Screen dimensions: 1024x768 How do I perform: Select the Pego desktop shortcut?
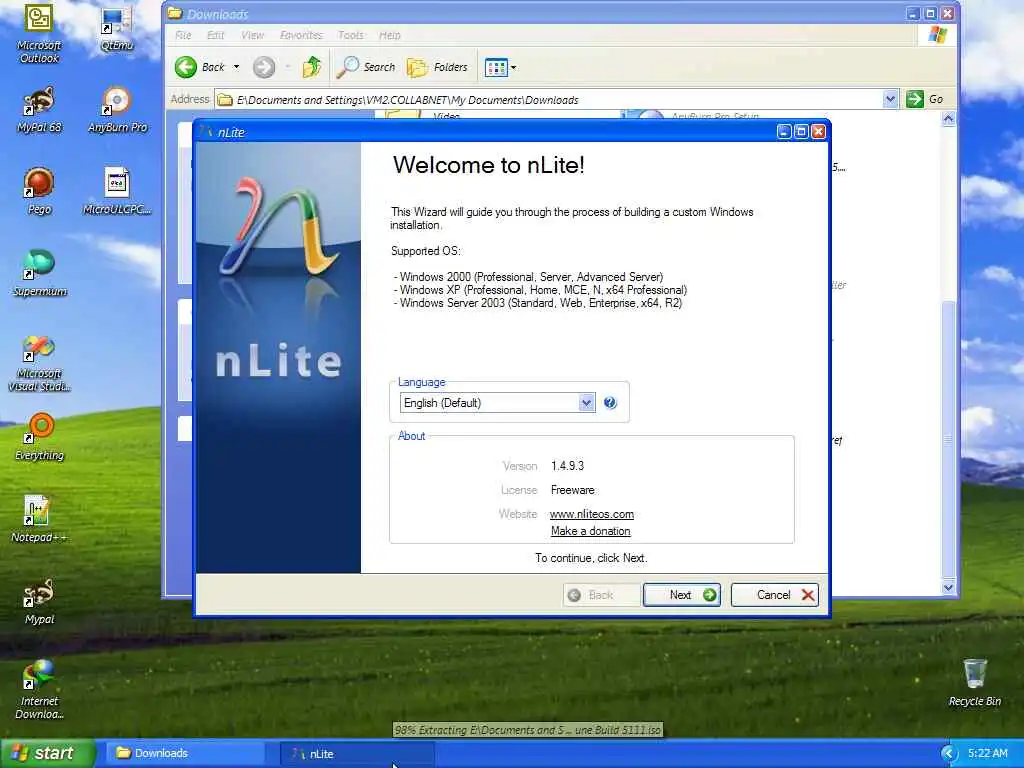(39, 192)
